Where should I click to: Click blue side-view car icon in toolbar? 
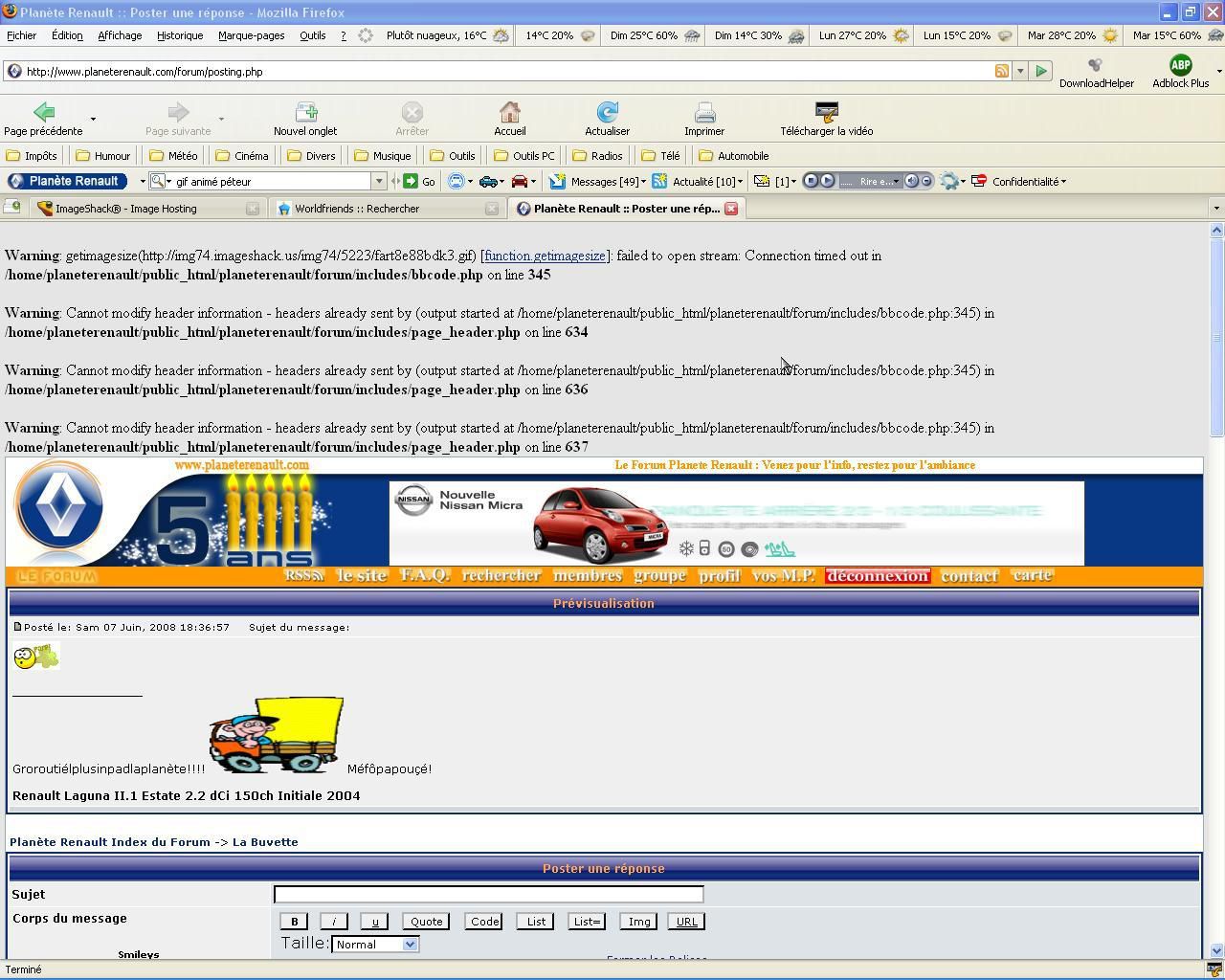[x=488, y=181]
